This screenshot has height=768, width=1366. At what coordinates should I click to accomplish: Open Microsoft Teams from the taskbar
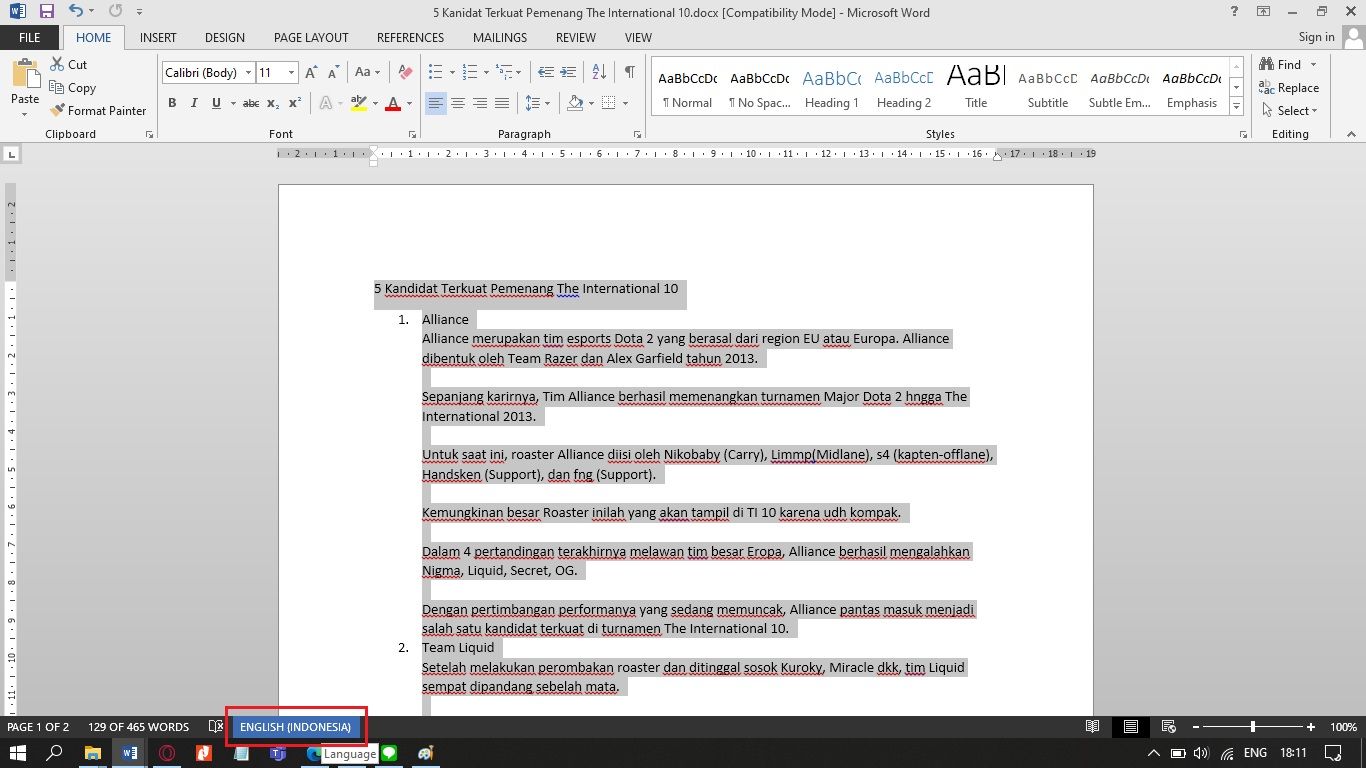[277, 753]
